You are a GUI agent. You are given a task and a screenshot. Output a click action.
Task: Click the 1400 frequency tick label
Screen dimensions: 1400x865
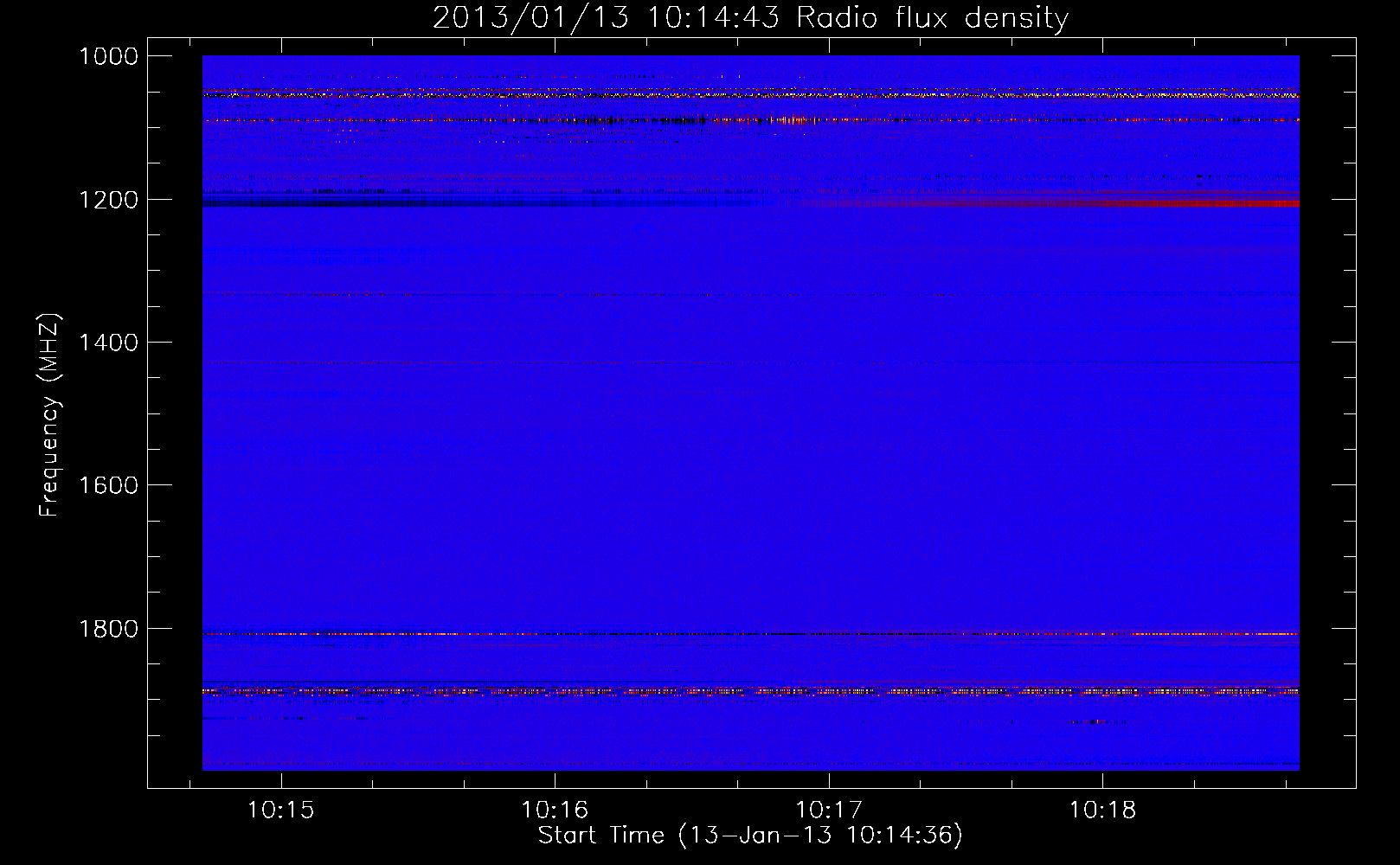pos(108,343)
